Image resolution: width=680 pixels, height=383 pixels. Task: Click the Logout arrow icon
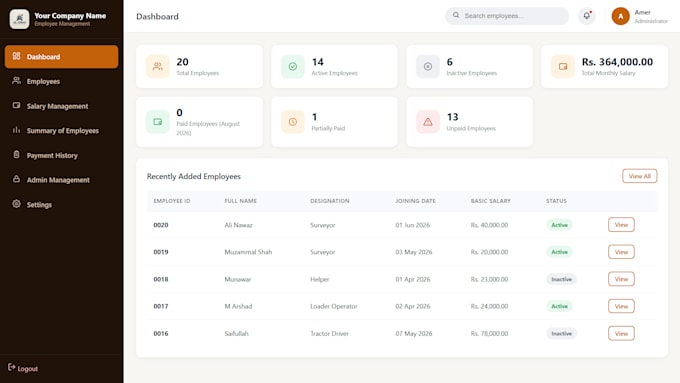[12, 367]
